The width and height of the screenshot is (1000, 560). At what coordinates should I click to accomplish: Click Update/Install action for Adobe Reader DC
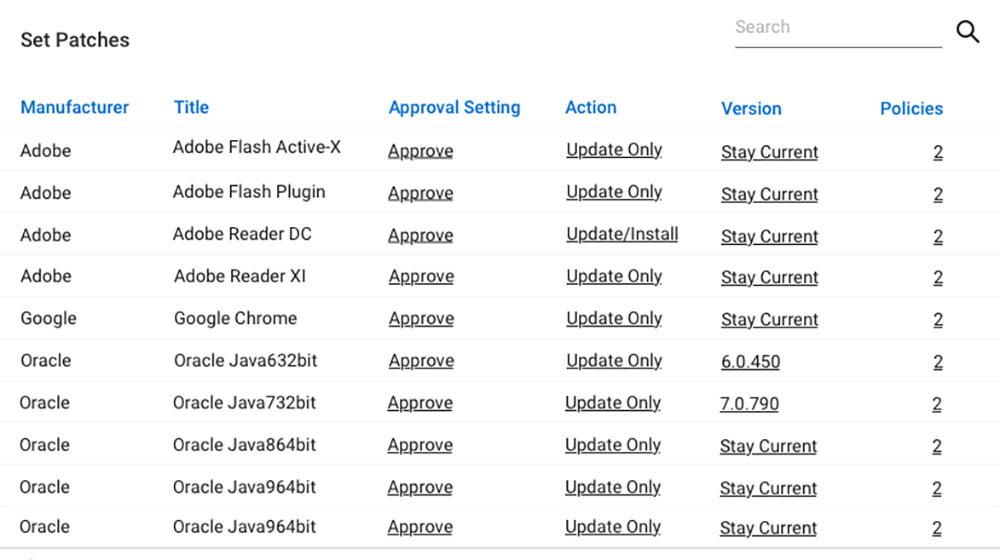point(622,234)
